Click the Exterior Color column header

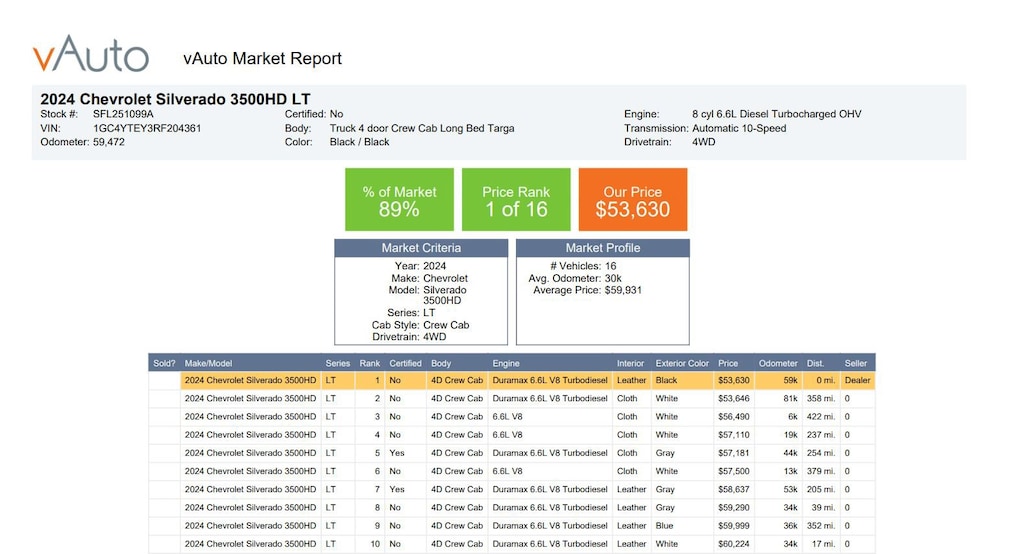[682, 363]
